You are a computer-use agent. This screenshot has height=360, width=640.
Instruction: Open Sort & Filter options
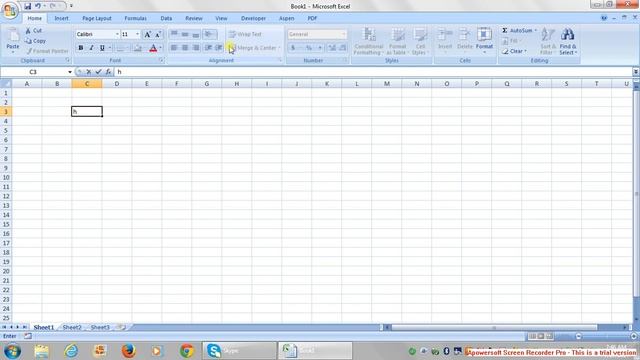click(x=548, y=41)
